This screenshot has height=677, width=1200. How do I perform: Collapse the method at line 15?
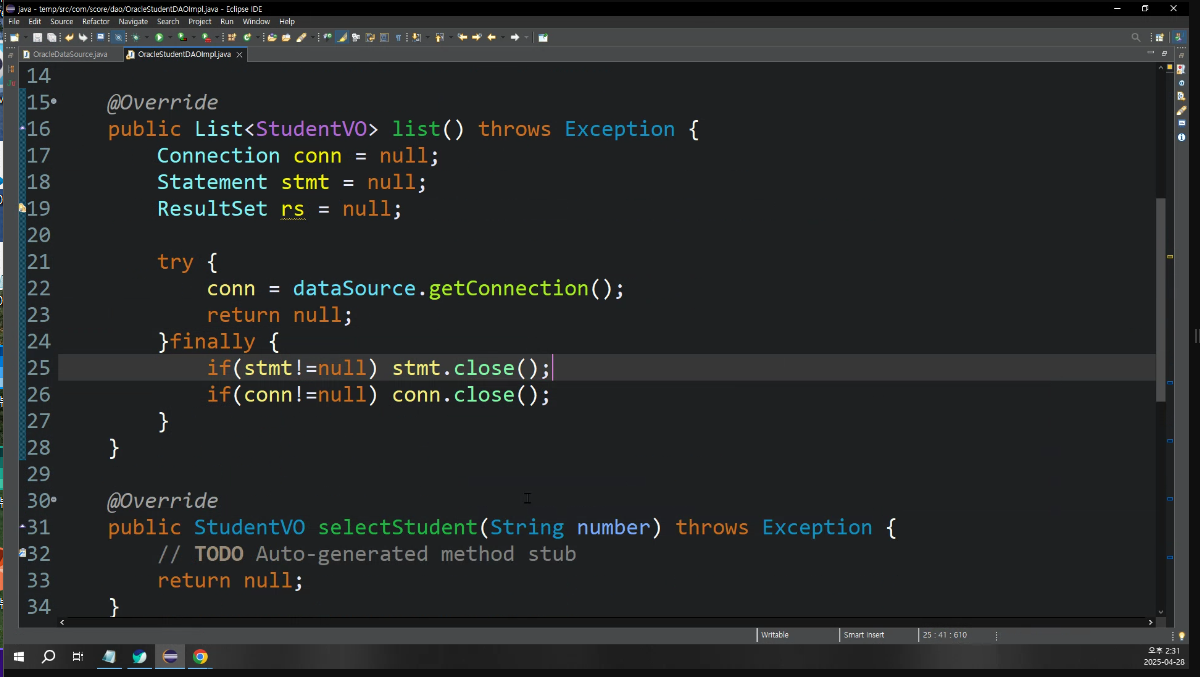(x=54, y=102)
